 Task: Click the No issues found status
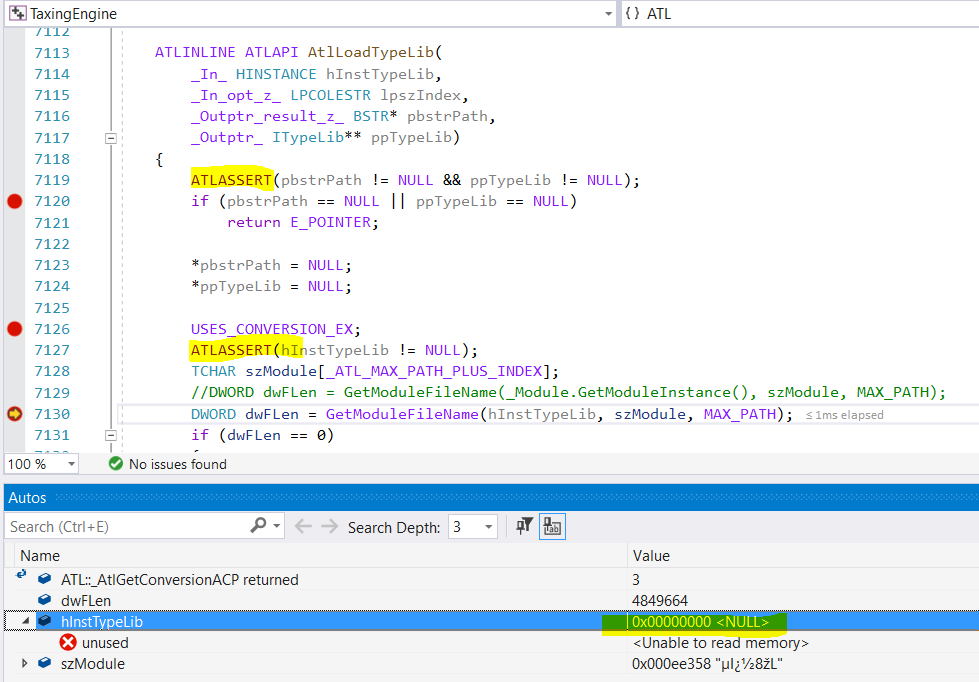(x=177, y=464)
